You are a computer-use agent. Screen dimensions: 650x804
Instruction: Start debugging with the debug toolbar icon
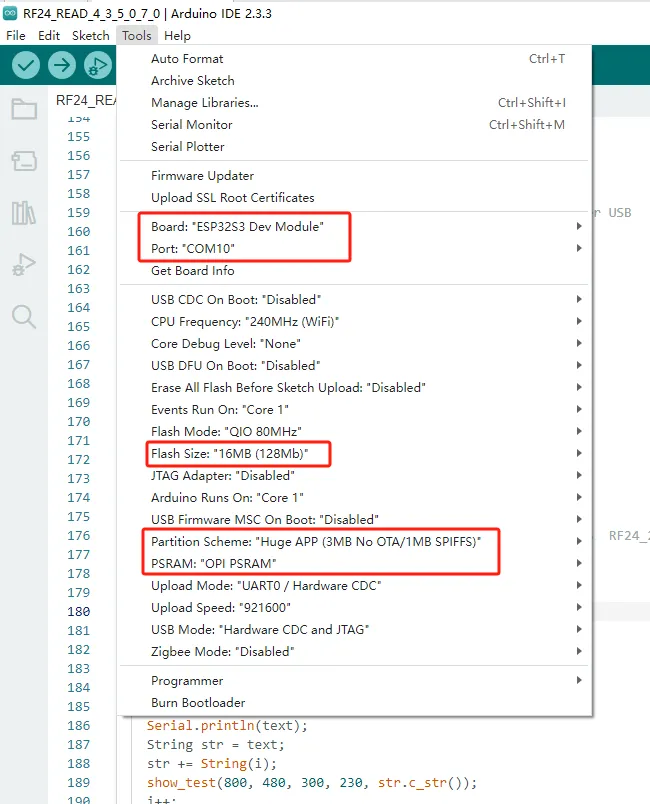click(x=97, y=66)
